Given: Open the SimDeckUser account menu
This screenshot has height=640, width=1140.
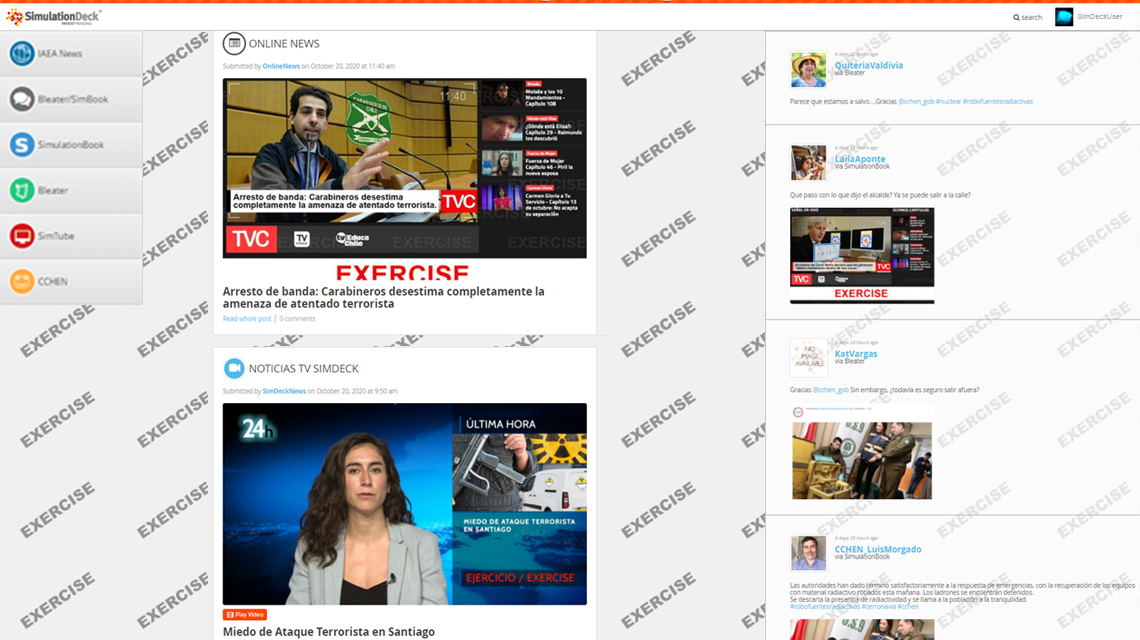Looking at the screenshot, I should [1099, 17].
